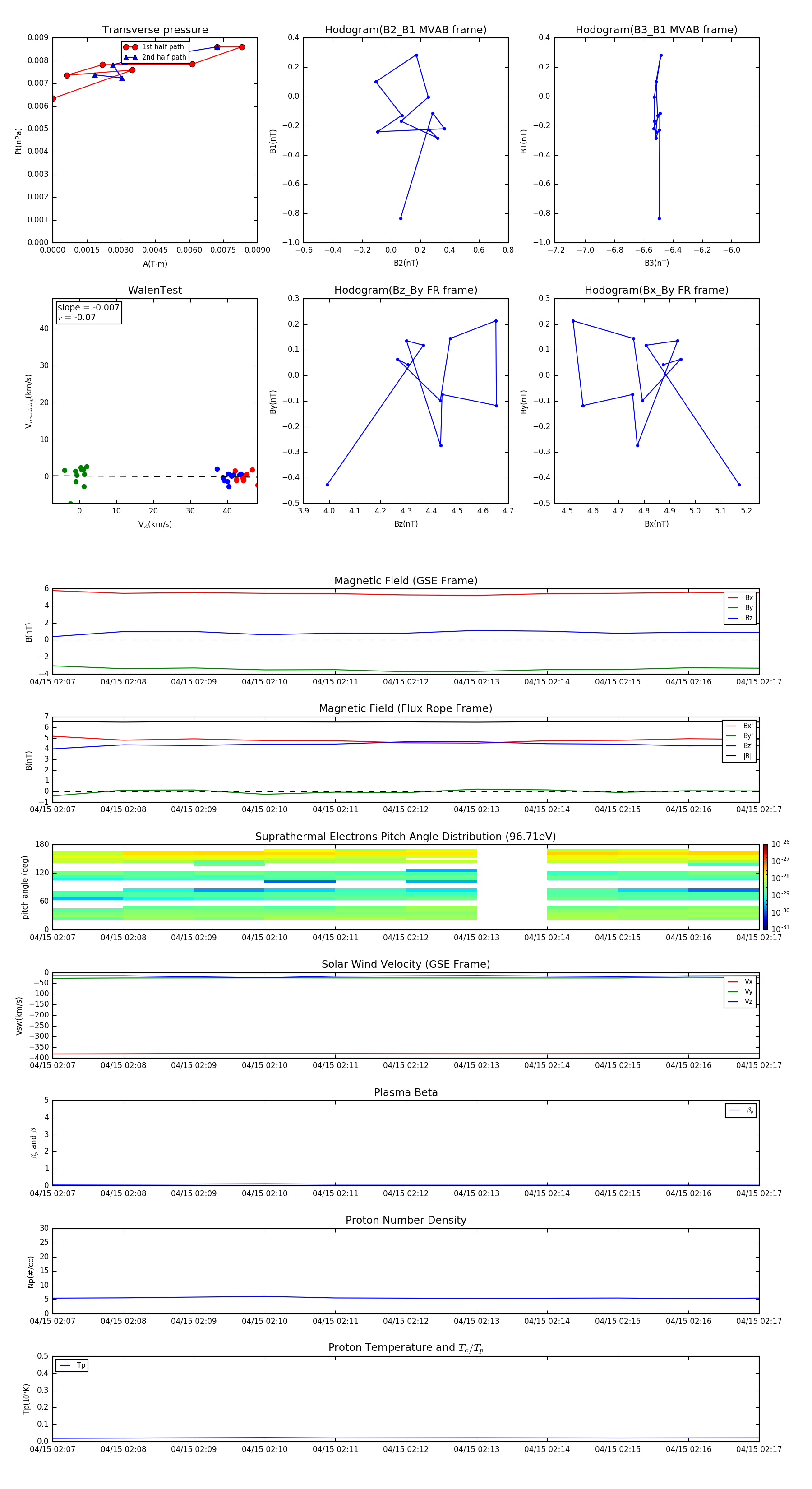Click the Suprathermal Electrons Pitch Angle Distribution title

(406, 837)
